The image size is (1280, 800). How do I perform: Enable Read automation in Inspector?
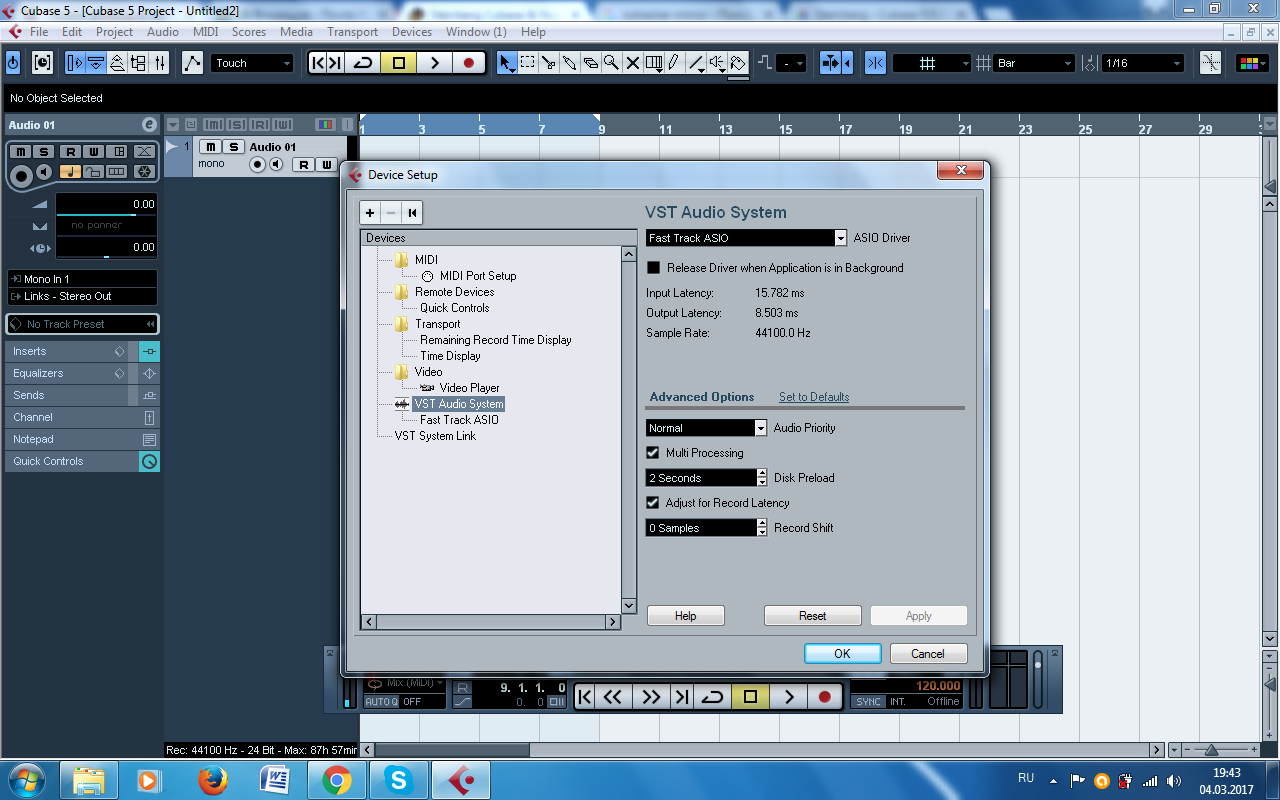click(70, 152)
